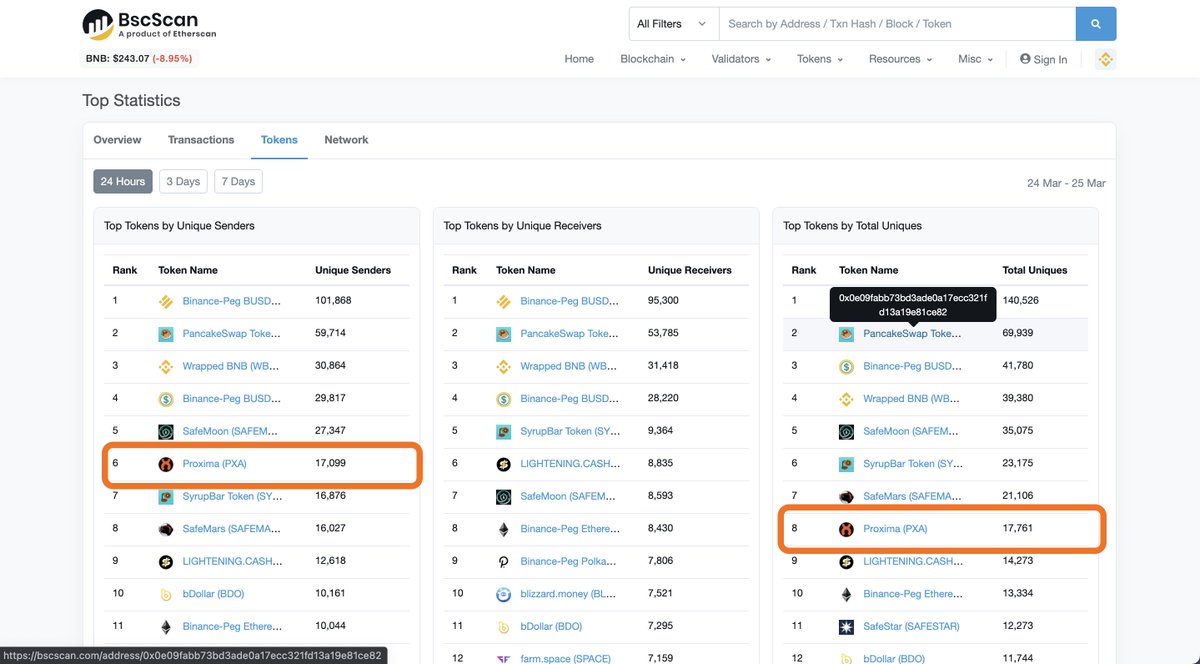This screenshot has height=664, width=1200.
Task: Click the 17,099 unique senders value
Action: pyautogui.click(x=330, y=464)
